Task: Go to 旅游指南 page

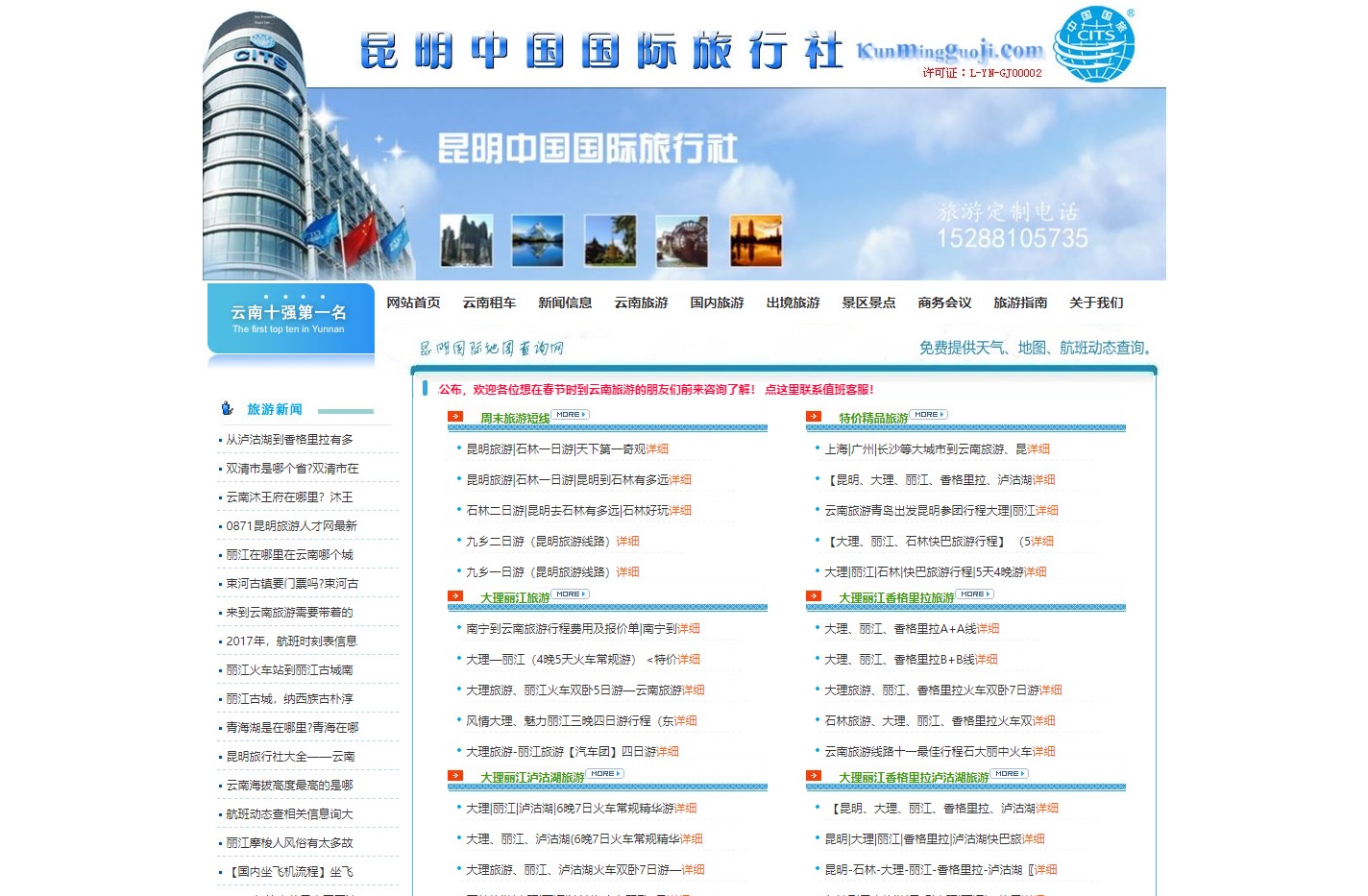Action: pos(1020,303)
